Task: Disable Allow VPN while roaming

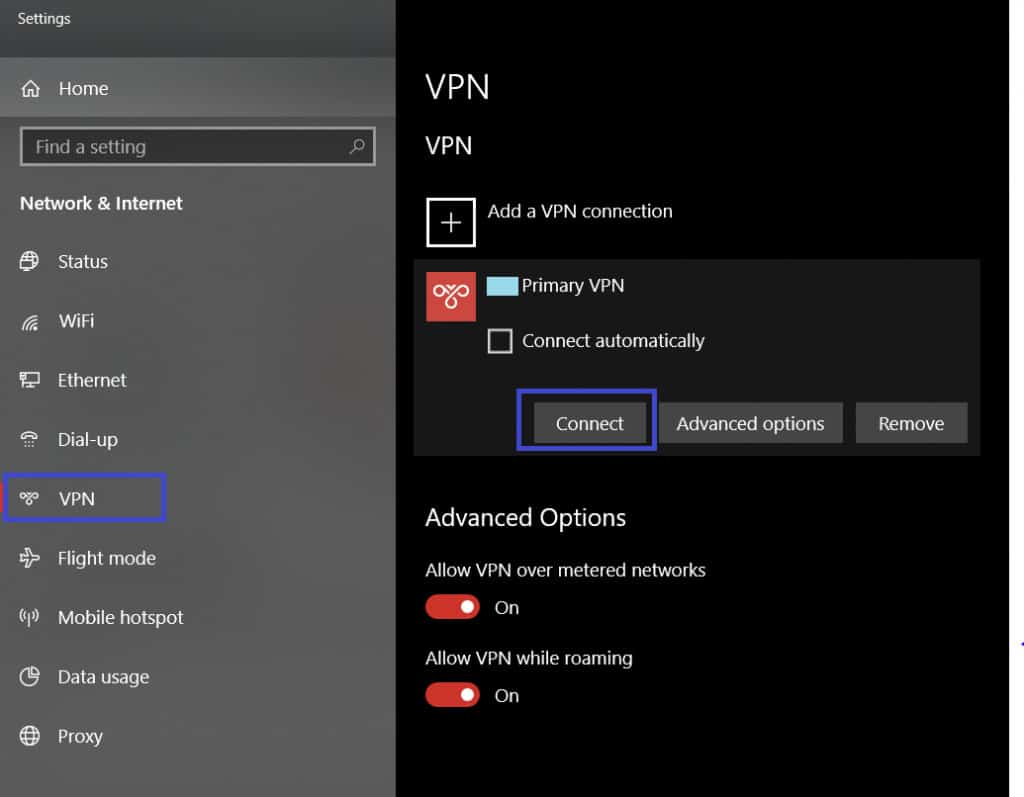Action: pos(452,694)
